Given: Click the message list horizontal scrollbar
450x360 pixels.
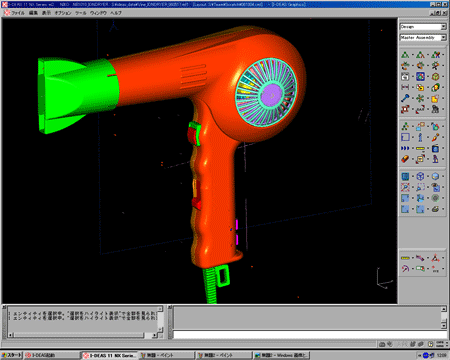Looking at the screenshot, I should [x=83, y=335].
